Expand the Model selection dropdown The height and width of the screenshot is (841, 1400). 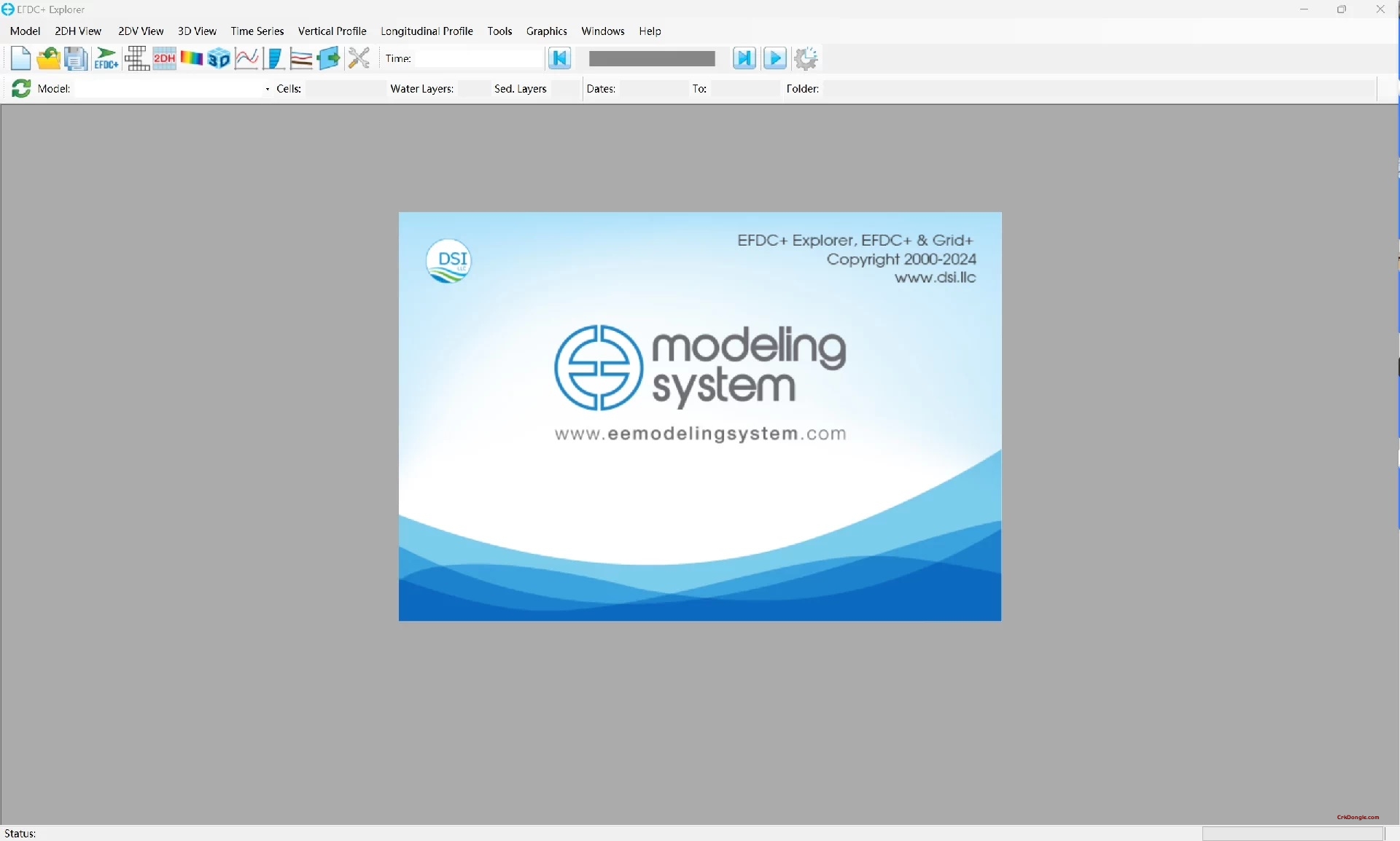tap(267, 88)
